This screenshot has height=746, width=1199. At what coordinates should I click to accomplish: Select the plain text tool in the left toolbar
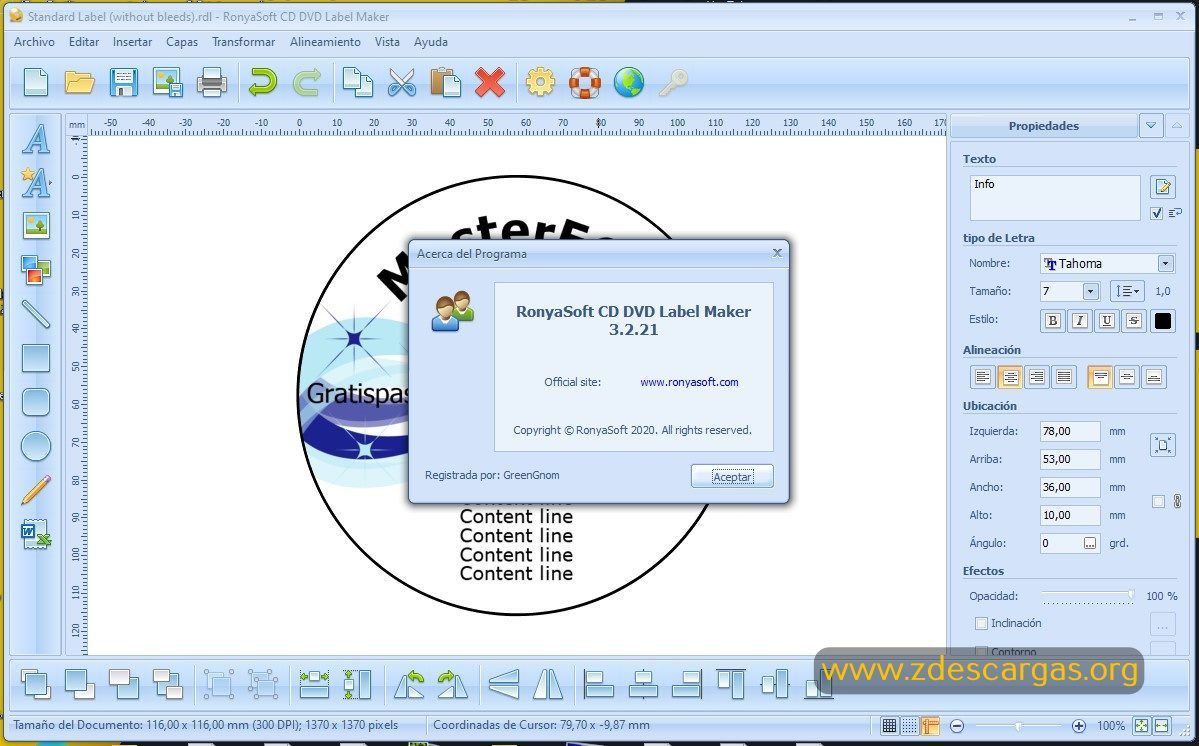tap(36, 139)
